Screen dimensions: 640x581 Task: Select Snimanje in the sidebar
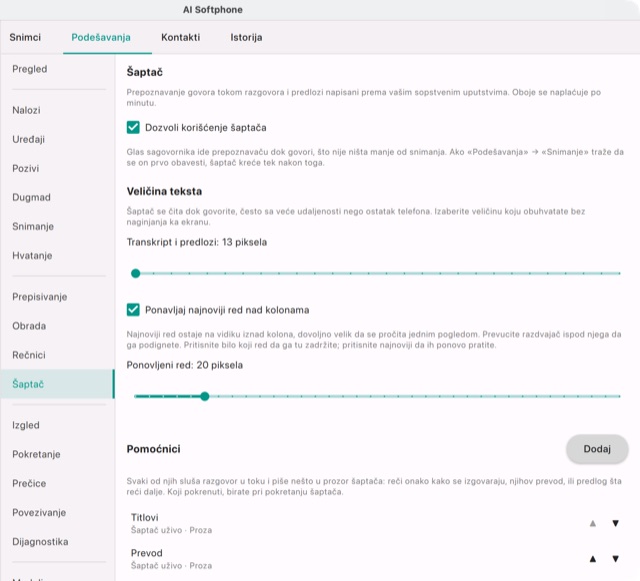[57, 226]
